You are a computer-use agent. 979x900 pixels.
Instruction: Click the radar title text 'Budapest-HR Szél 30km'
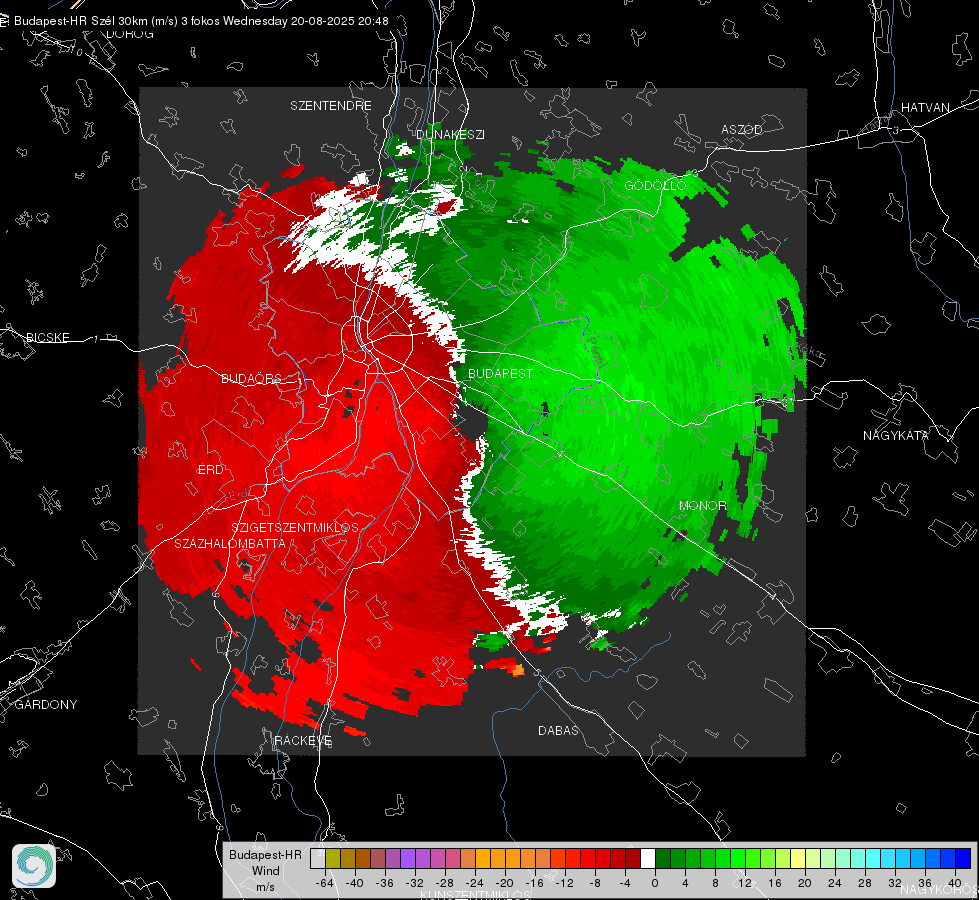[x=81, y=21]
